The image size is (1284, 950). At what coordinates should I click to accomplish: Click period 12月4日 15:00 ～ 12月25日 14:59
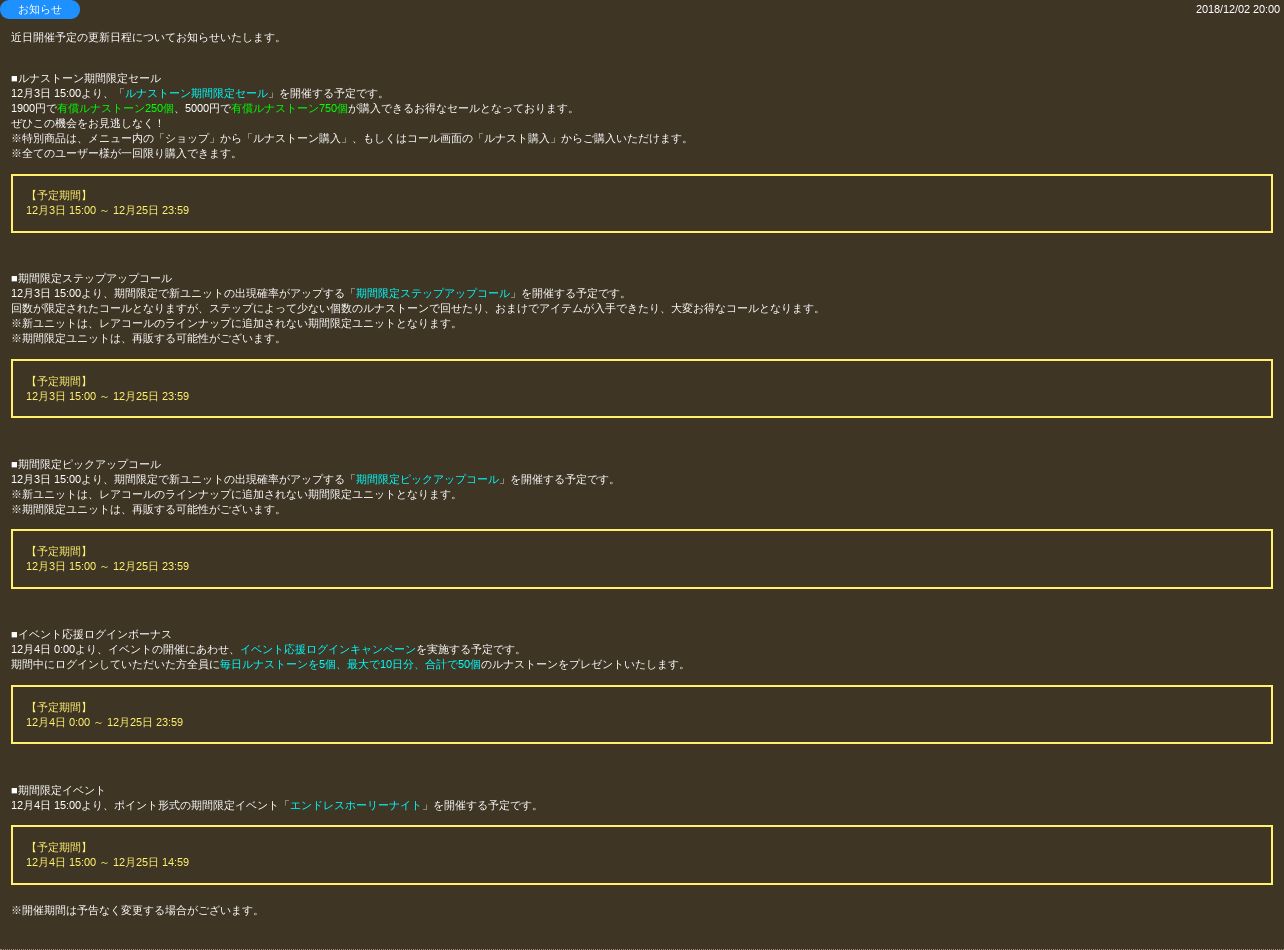pyautogui.click(x=107, y=862)
